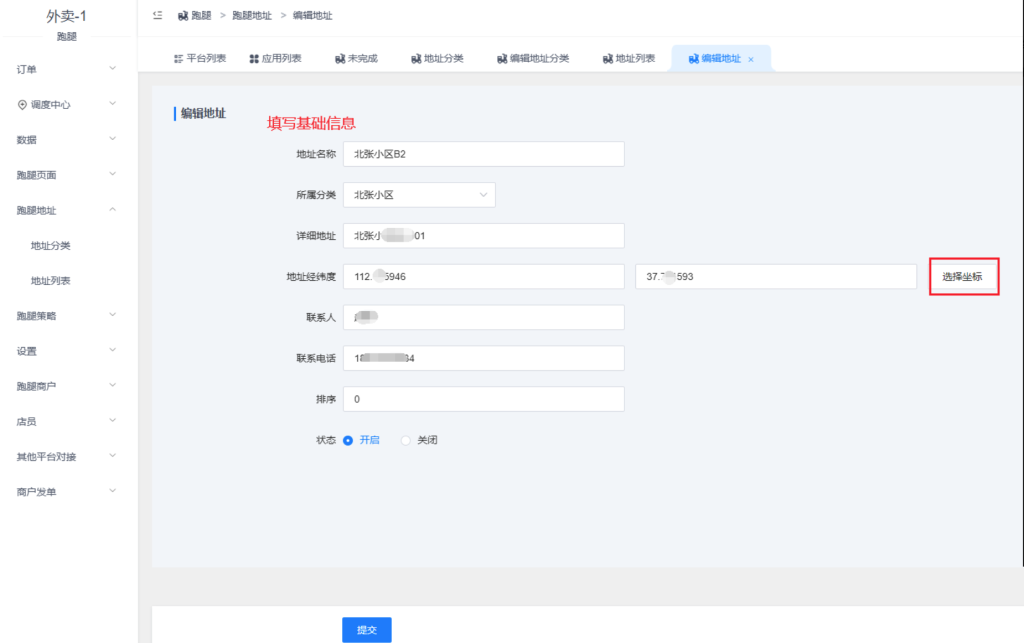Open the 所属分类 dropdown
Screen dimensions: 1024x643
(x=419, y=194)
